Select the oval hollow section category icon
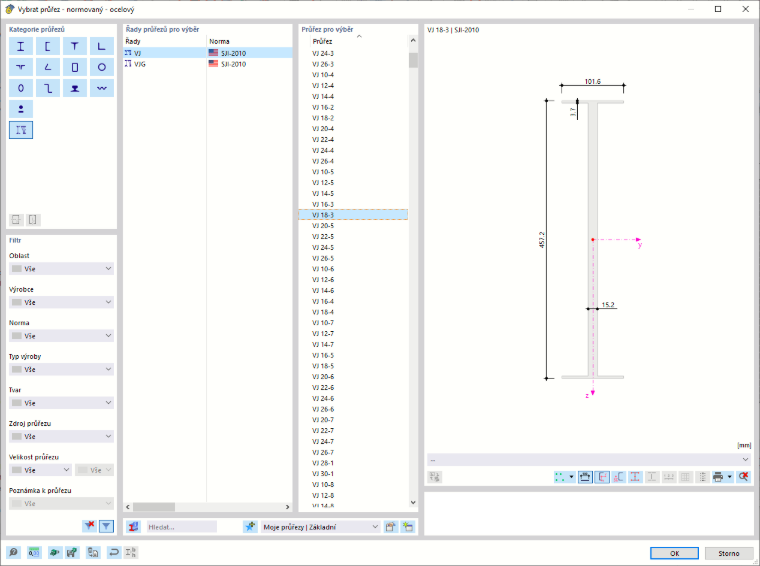Screen dimensions: 760x566 click(21, 88)
